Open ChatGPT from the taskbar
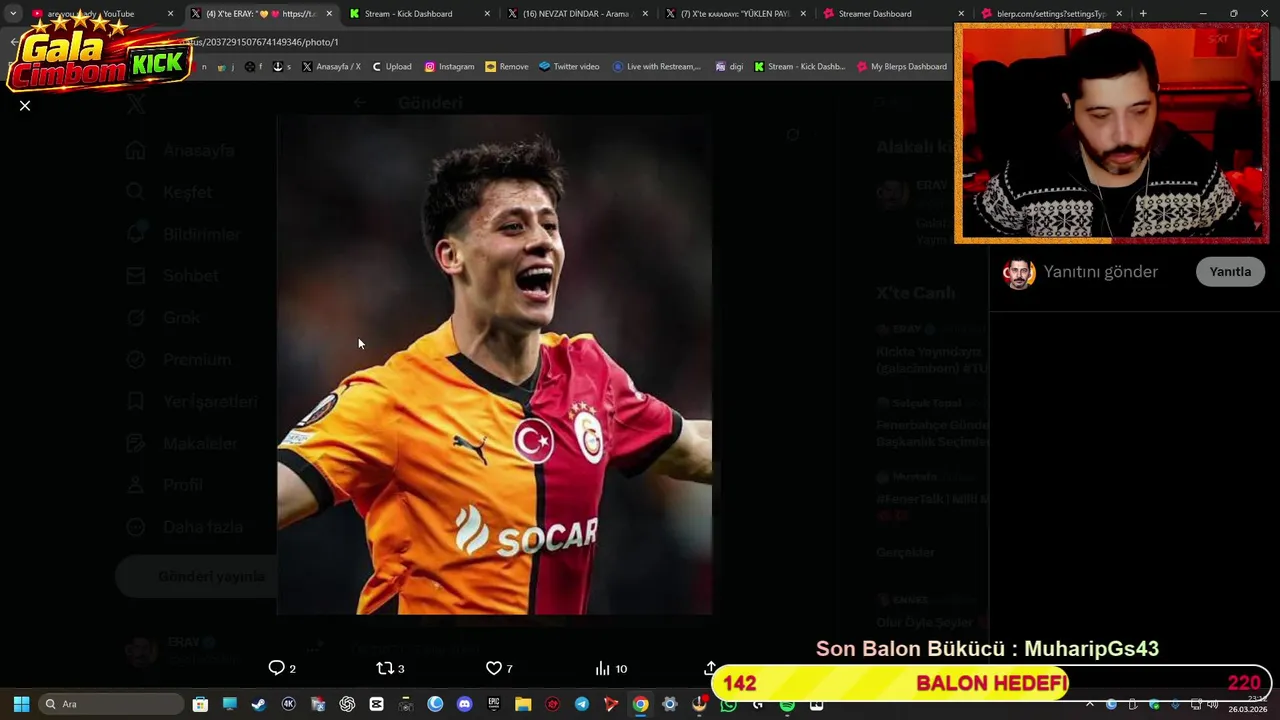The height and width of the screenshot is (720, 1280). tap(347, 704)
